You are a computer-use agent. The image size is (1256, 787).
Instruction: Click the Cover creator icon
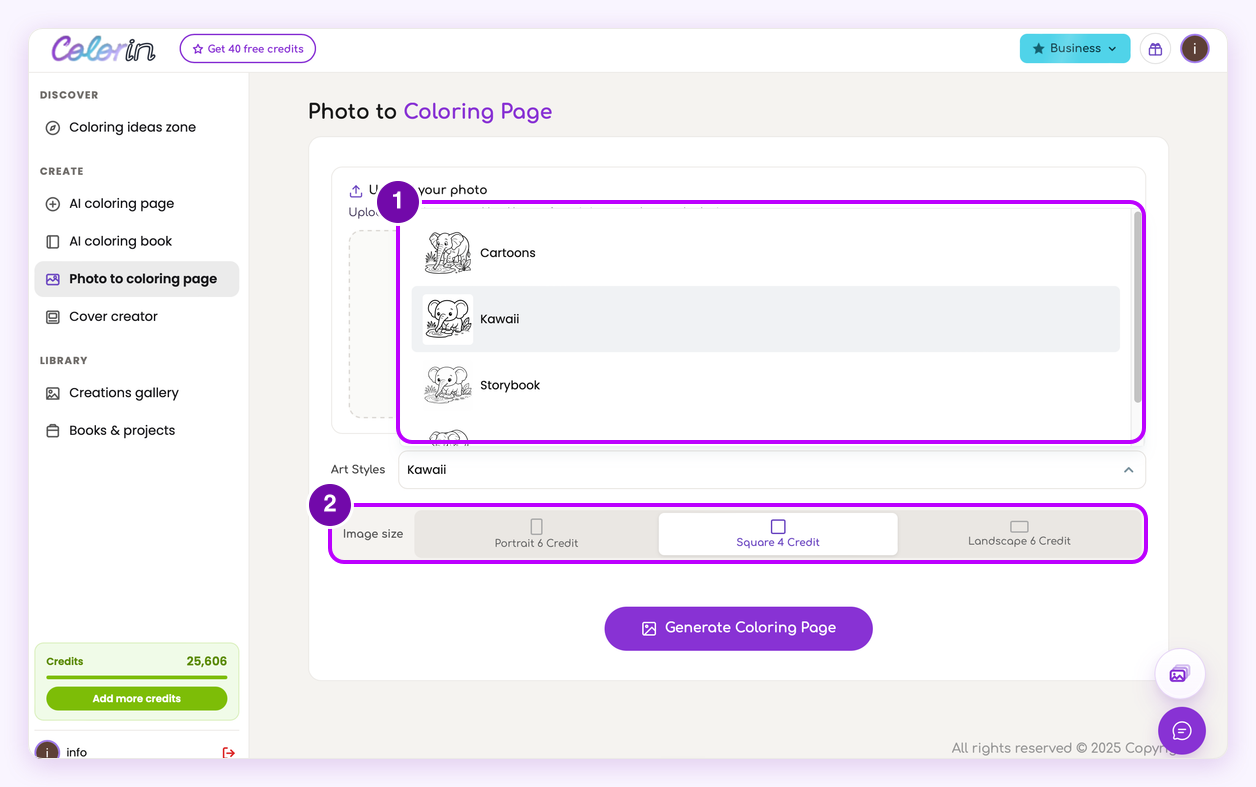tap(53, 317)
